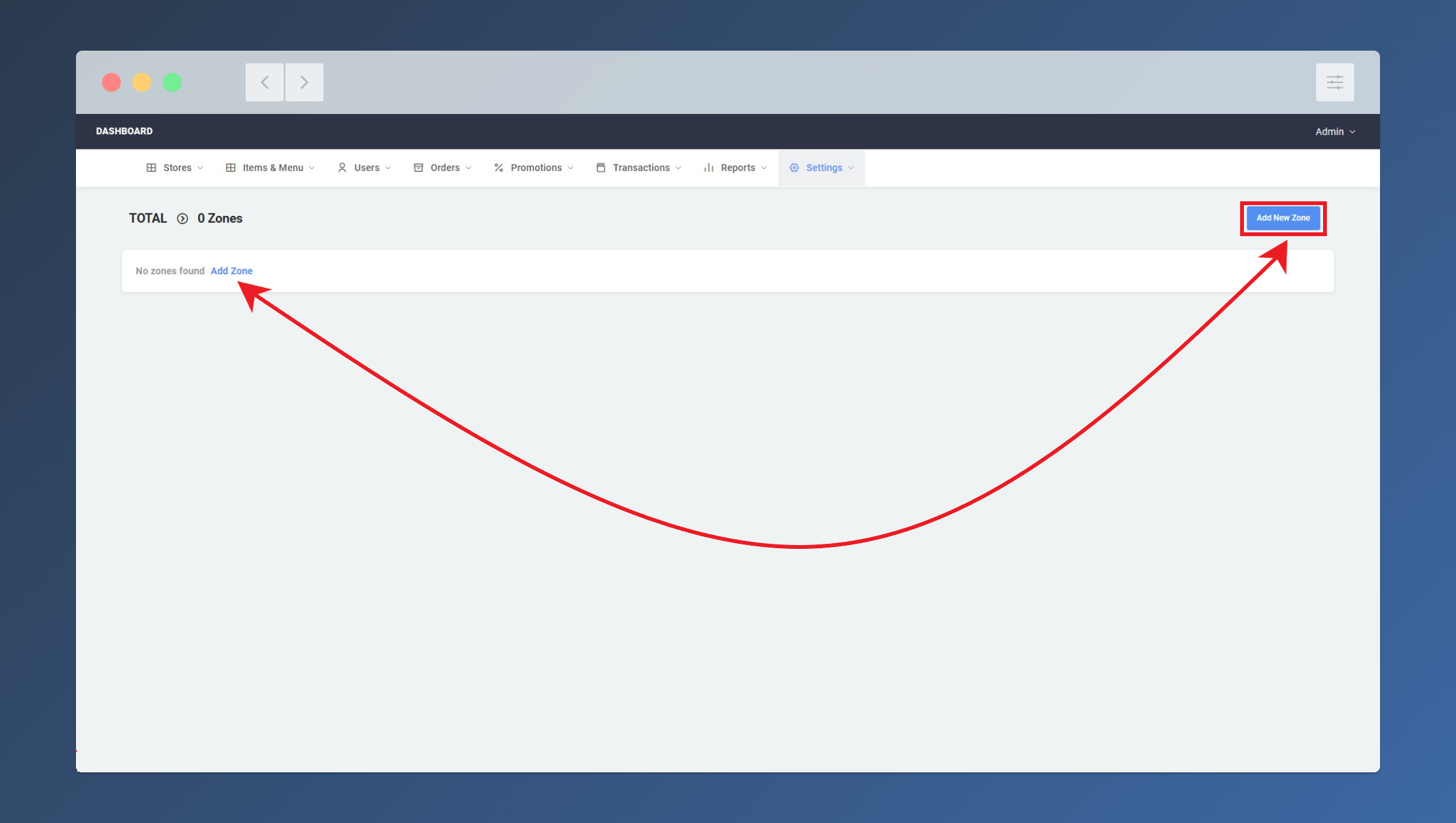Click the TOTAL heading label

tap(148, 218)
